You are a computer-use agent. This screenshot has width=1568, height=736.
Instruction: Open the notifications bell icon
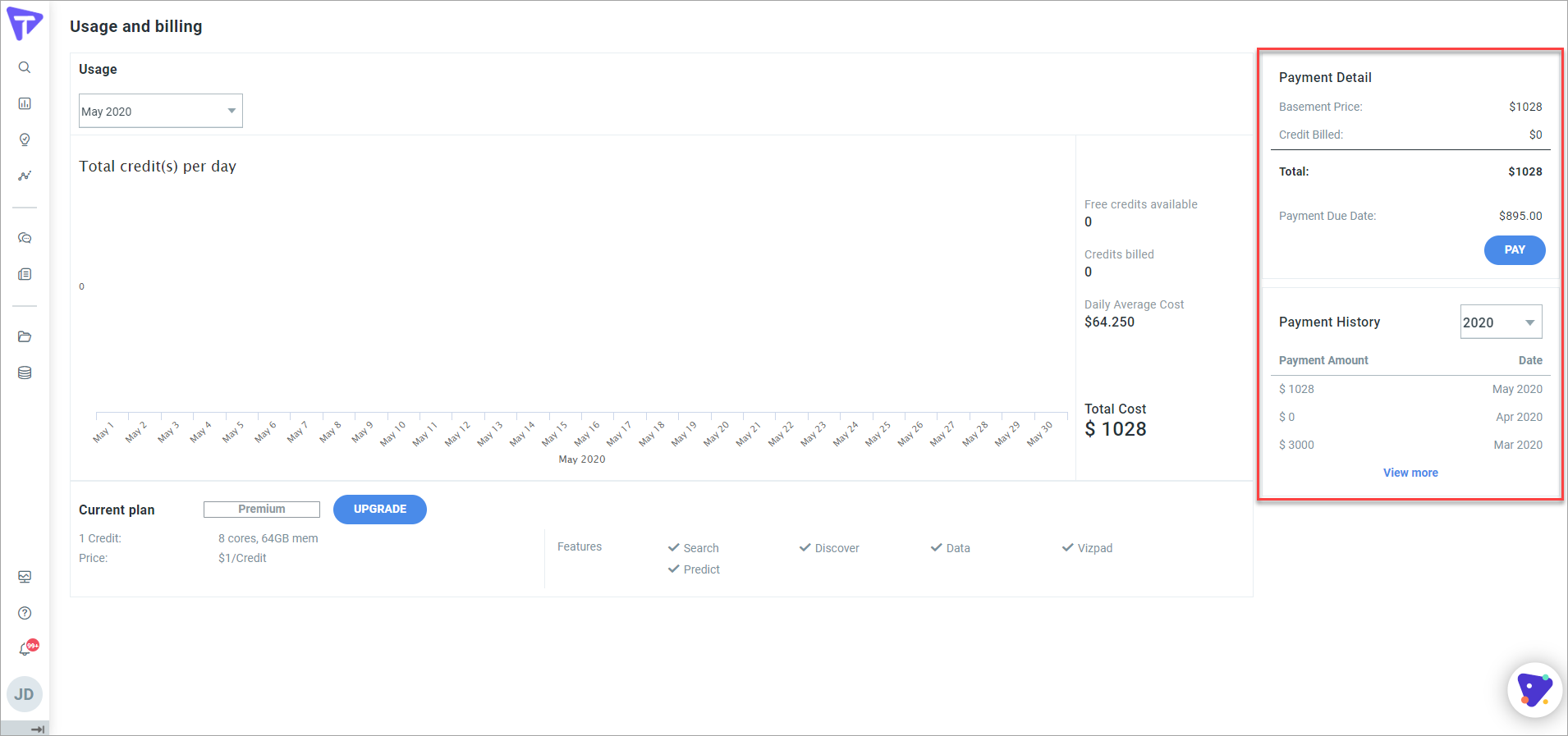point(26,649)
